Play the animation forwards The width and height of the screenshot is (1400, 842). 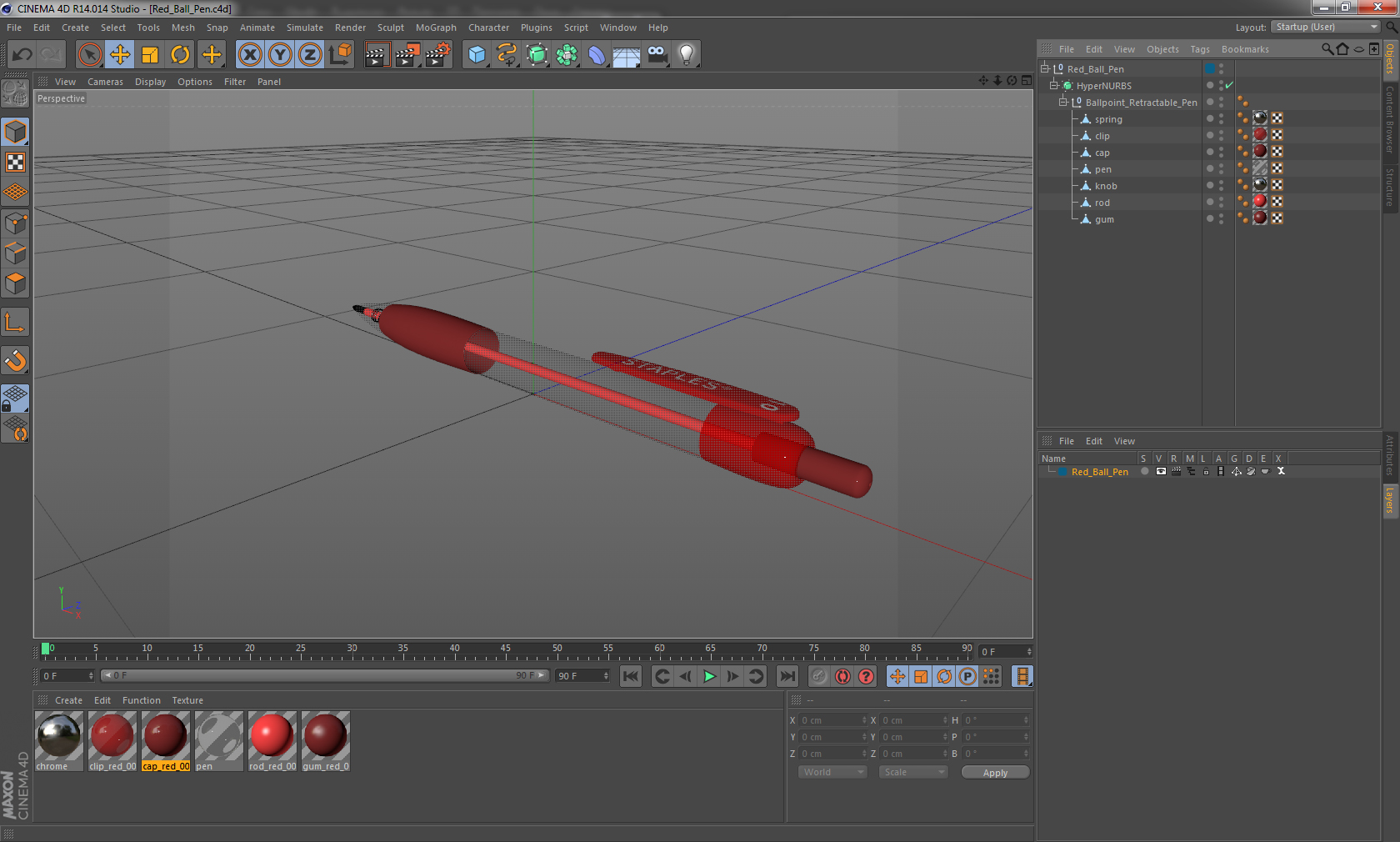pos(709,676)
